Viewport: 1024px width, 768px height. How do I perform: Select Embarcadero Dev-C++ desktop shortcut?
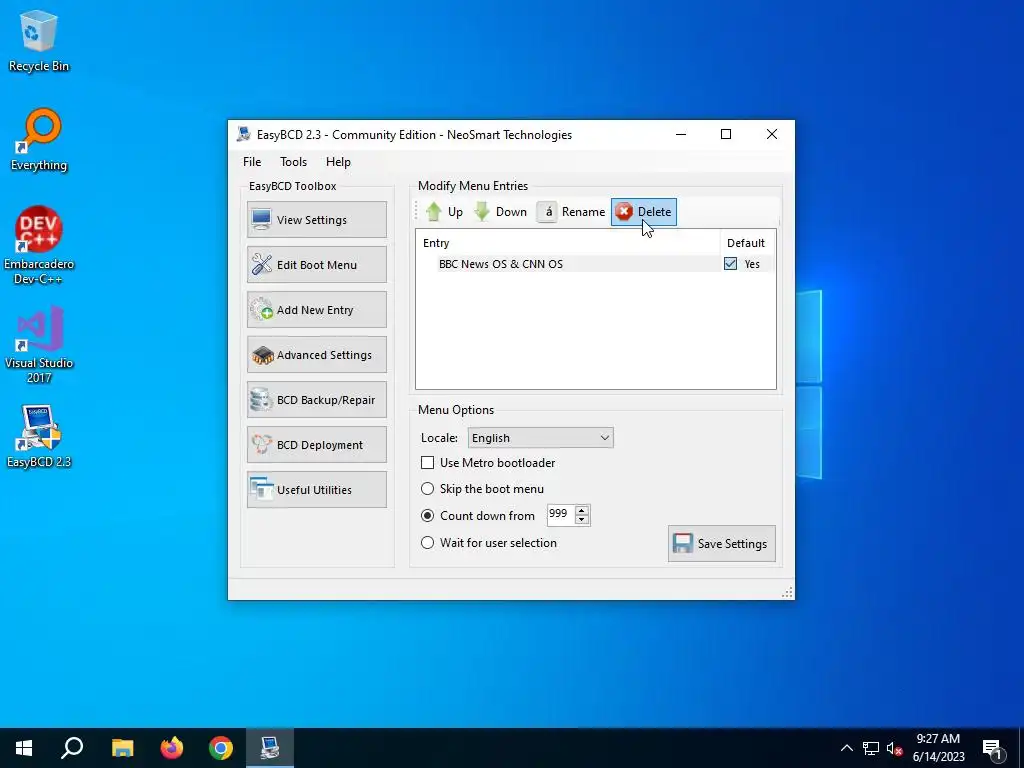[39, 246]
